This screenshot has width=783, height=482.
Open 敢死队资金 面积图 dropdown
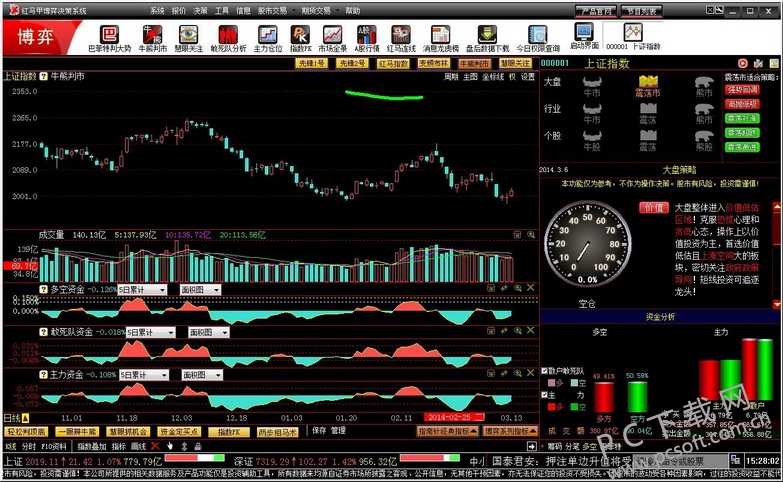tap(208, 332)
